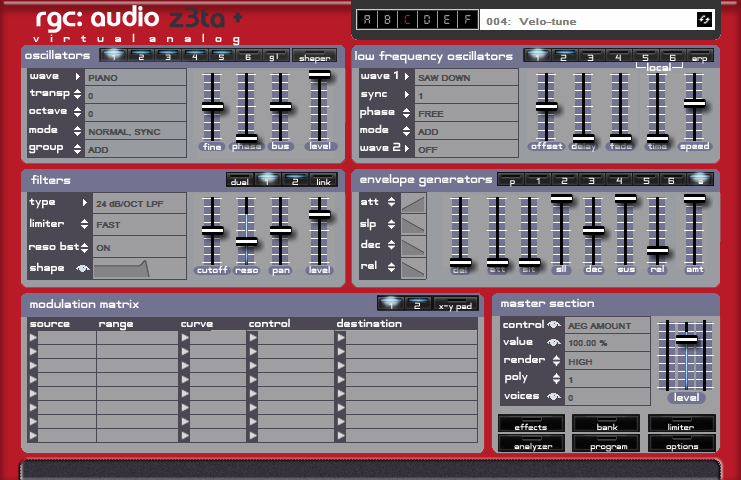Select bank A

(367, 20)
